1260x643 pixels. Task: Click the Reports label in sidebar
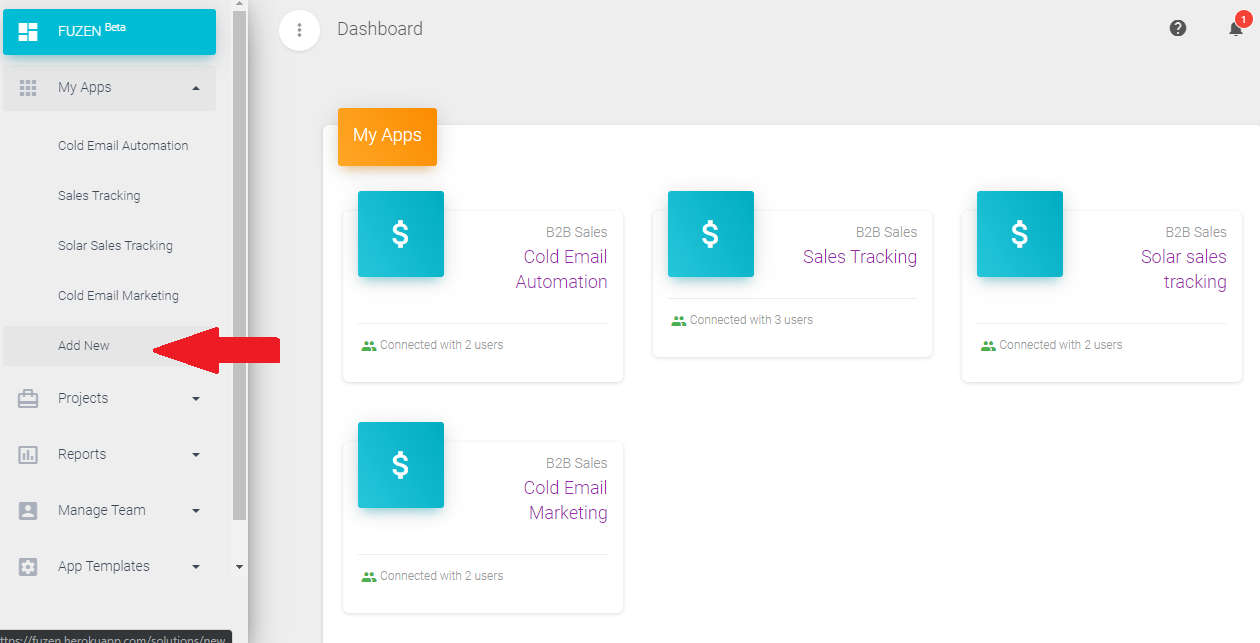click(82, 454)
